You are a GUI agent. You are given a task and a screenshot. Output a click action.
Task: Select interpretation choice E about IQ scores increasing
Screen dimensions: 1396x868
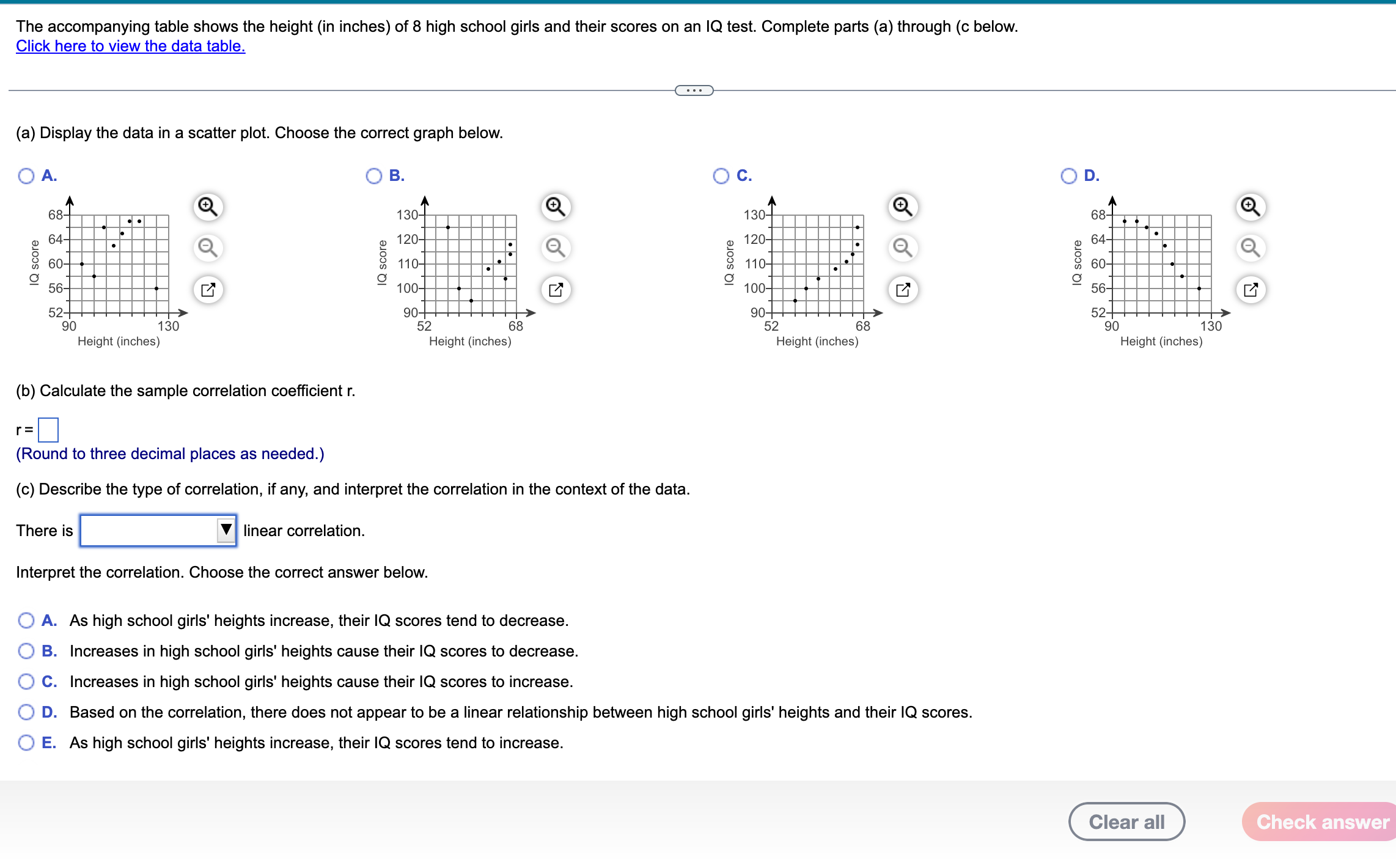tap(26, 742)
